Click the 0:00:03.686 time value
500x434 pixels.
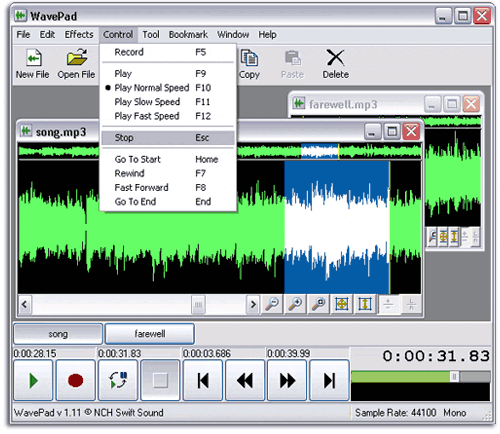coord(207,353)
